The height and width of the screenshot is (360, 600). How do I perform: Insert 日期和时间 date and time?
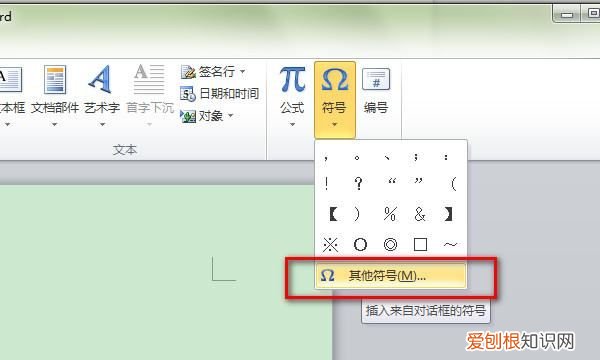pyautogui.click(x=220, y=94)
